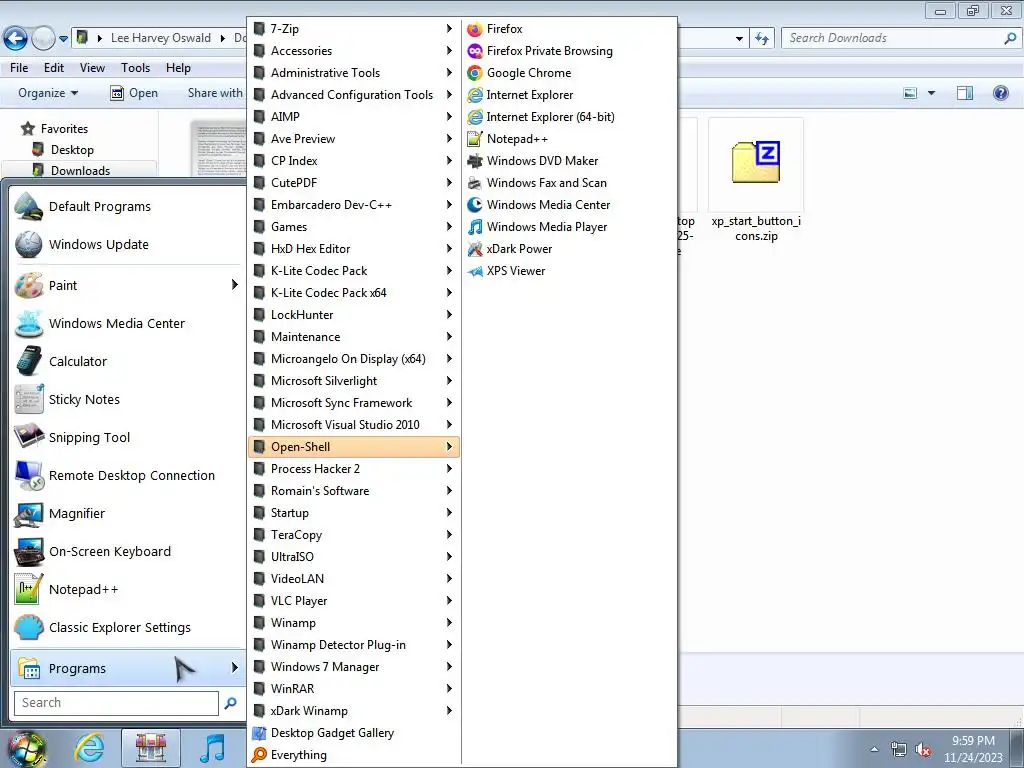Launch Google Chrome

tap(519, 73)
